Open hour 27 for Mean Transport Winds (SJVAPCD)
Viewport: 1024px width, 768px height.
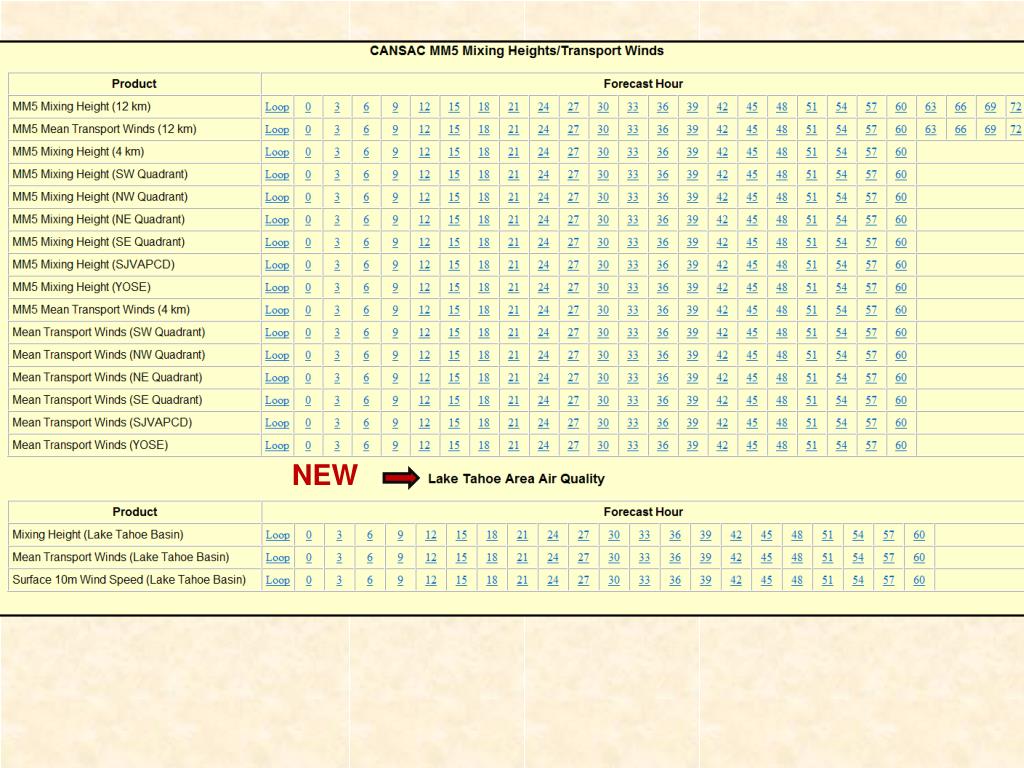tap(573, 423)
